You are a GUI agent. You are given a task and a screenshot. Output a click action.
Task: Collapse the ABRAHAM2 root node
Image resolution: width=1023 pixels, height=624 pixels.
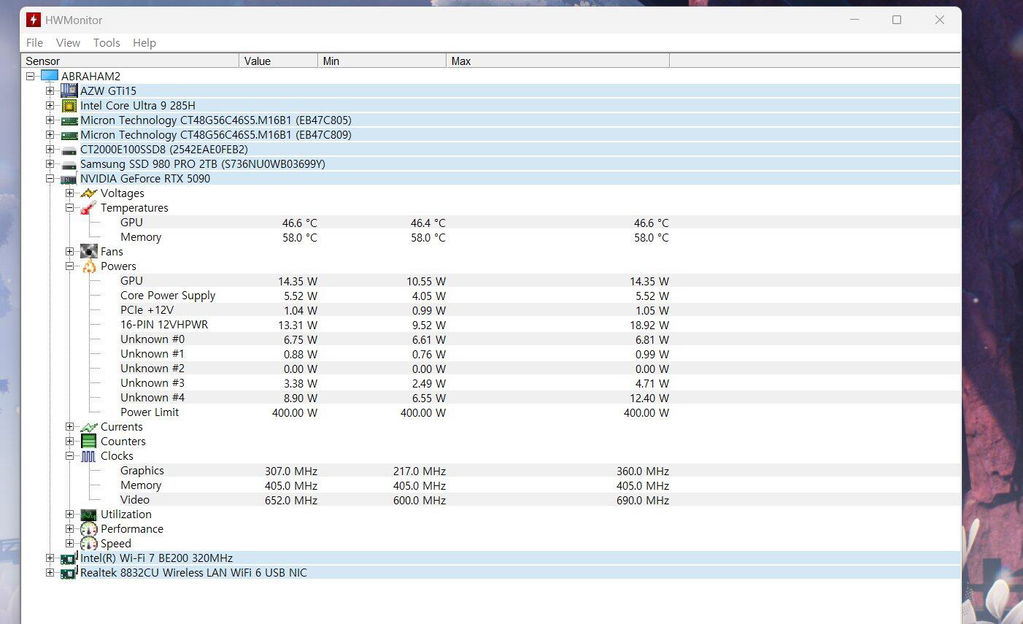[x=30, y=76]
